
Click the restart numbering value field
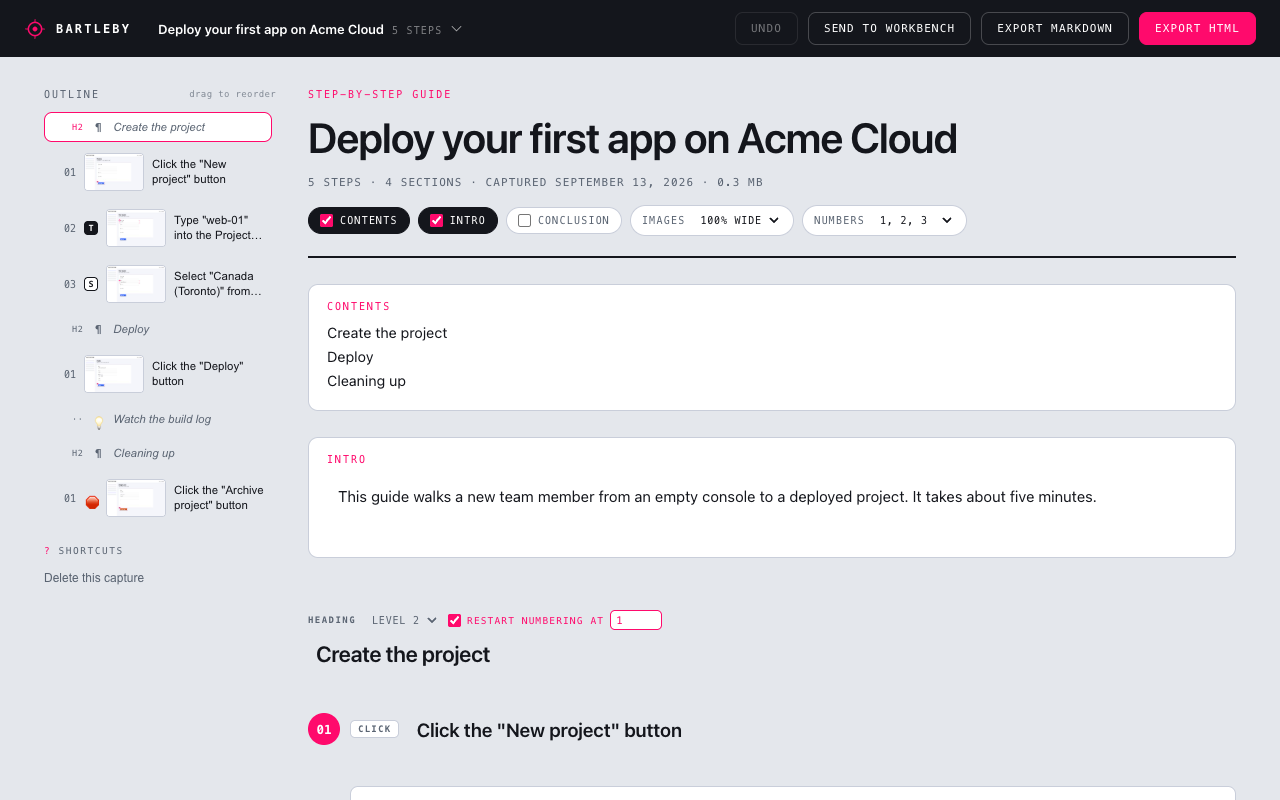coord(636,620)
